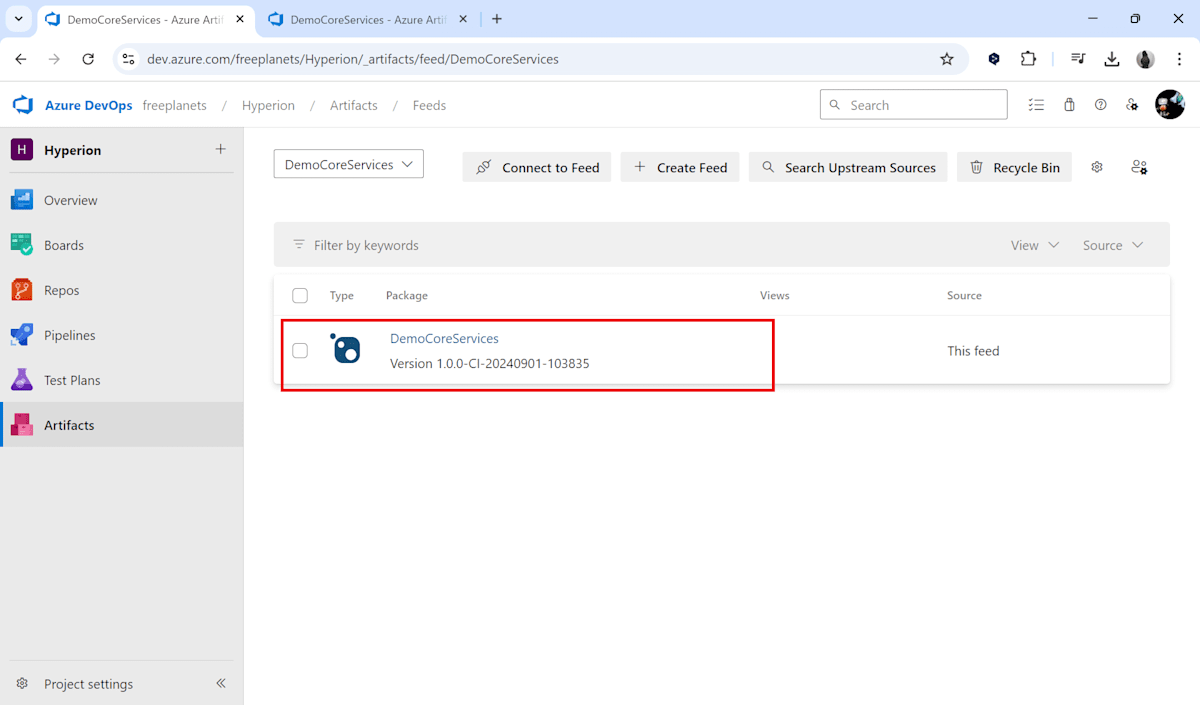1200x705 pixels.
Task: Close the first browser tab
Action: (240, 19)
